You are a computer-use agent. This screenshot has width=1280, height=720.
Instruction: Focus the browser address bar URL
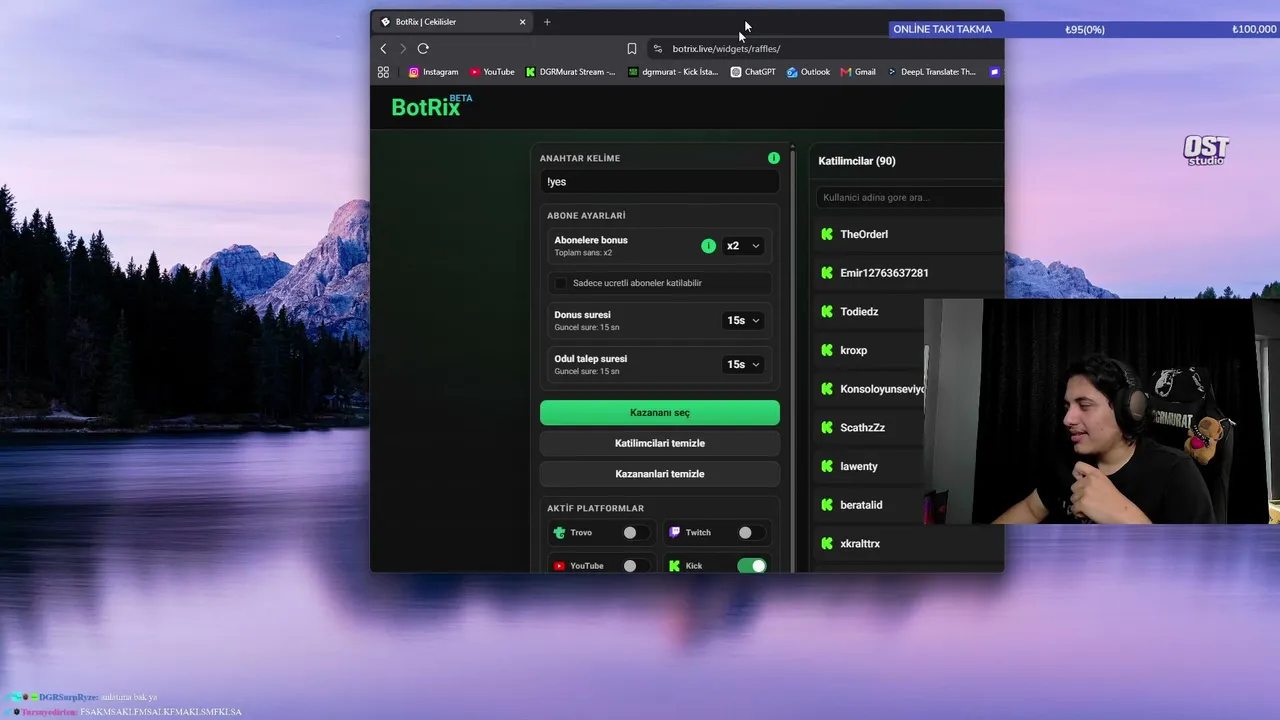[x=726, y=48]
